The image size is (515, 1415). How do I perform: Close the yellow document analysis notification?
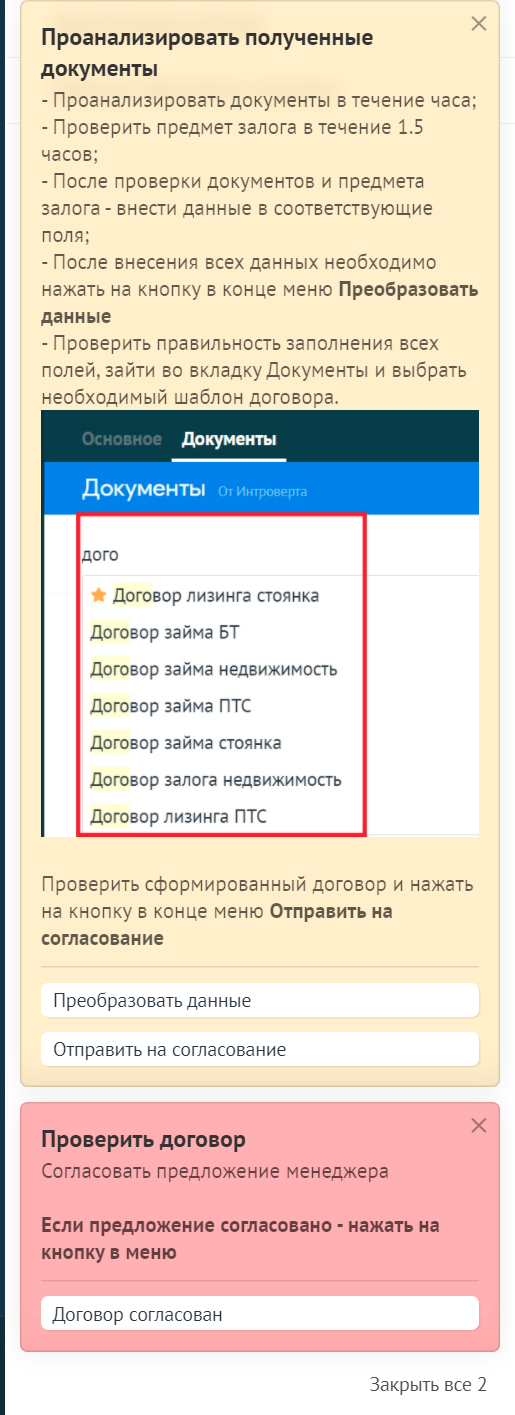(479, 24)
